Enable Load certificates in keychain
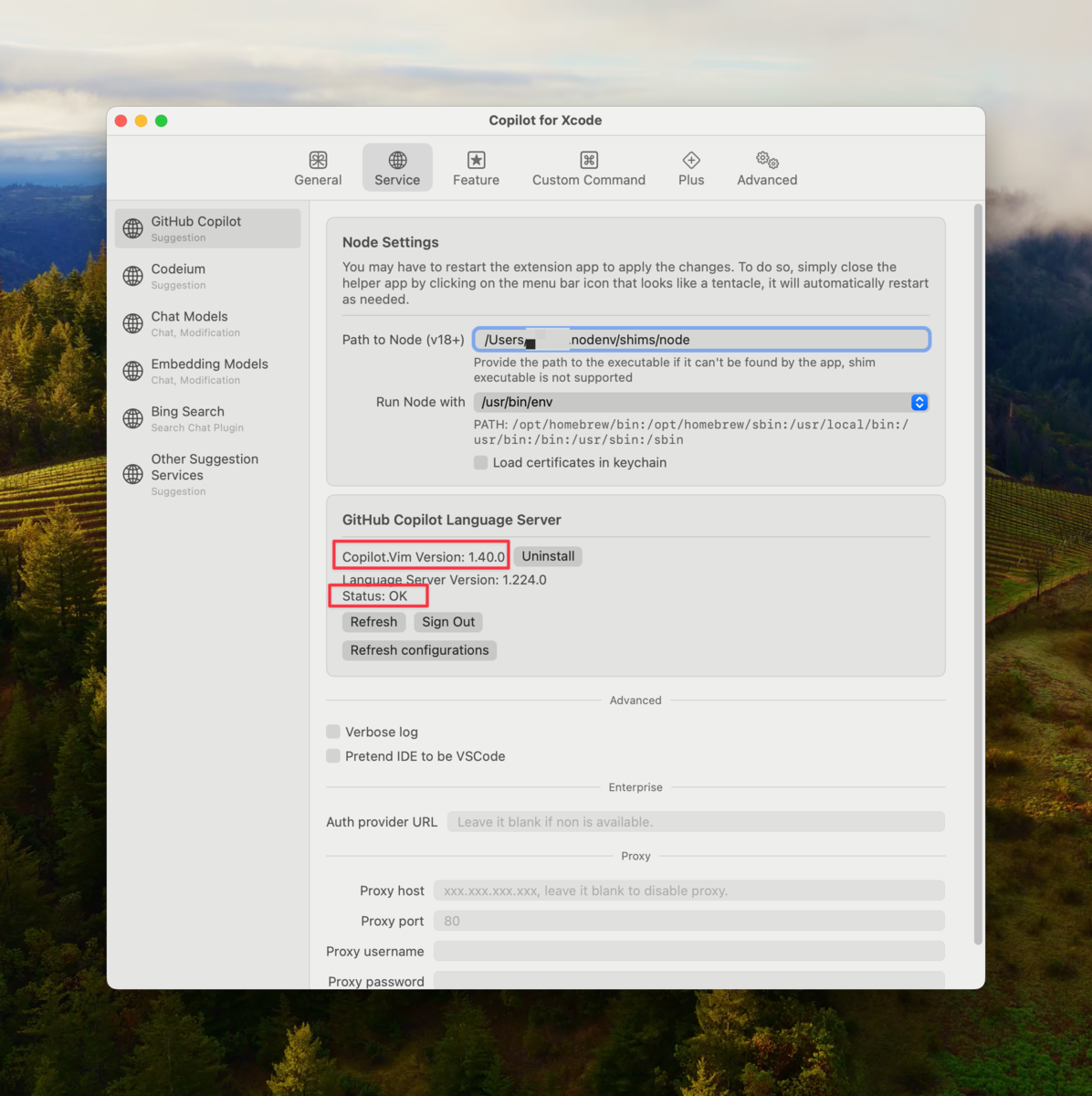 click(480, 463)
